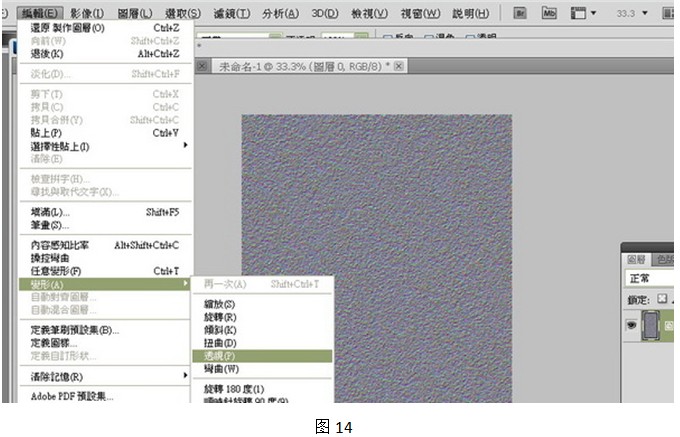Screen dimensions: 680x437
Task: Choose 縮放(S) scale transform
Action: coord(262,304)
